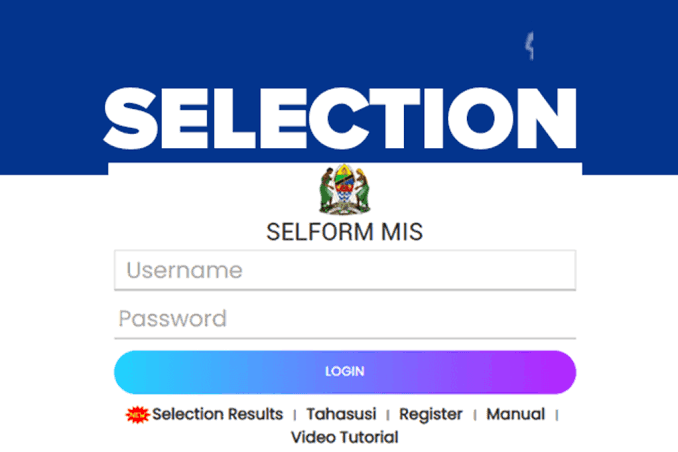
Task: Click the left figure in the coat of arms
Action: coord(328,188)
